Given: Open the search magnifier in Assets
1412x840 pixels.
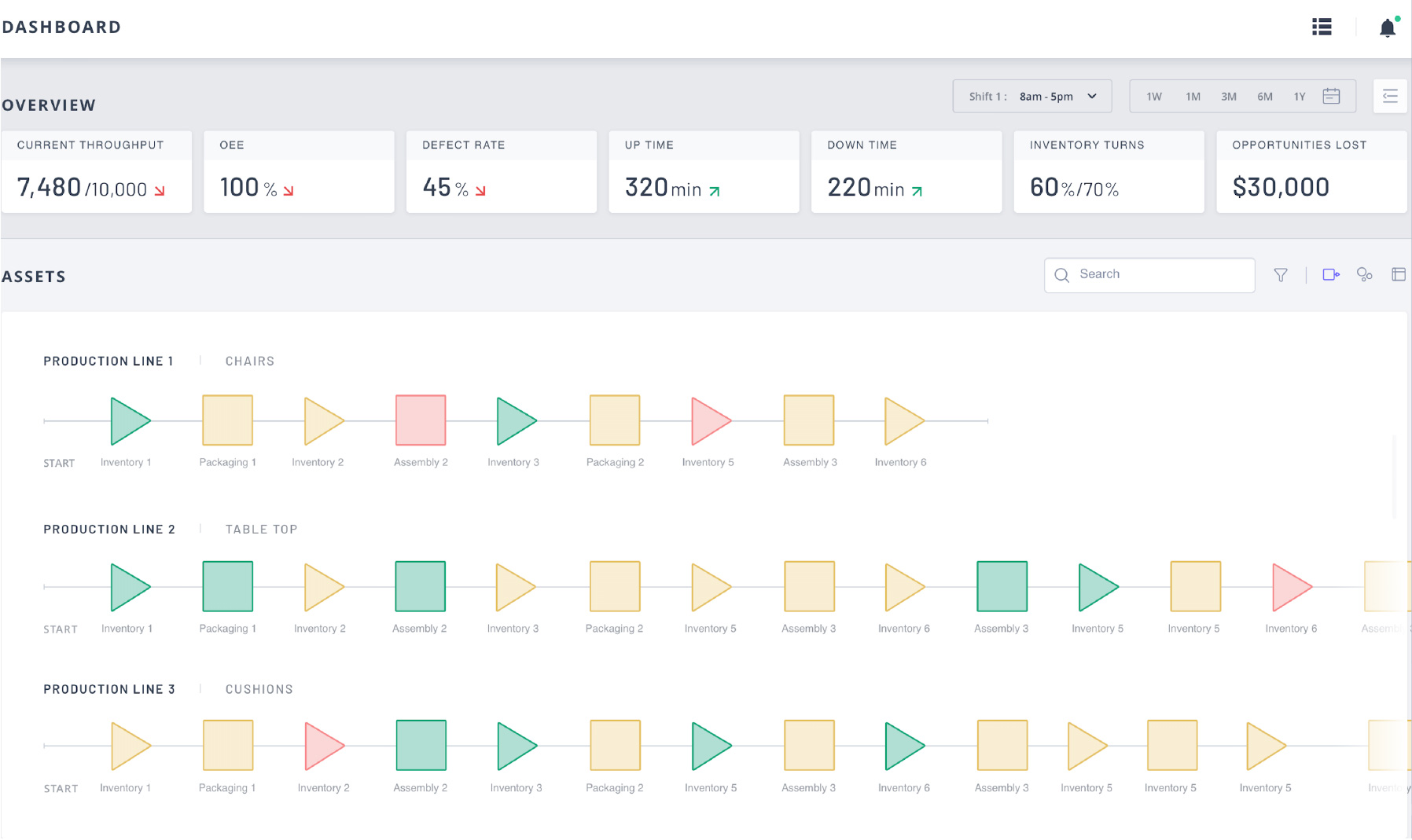Looking at the screenshot, I should [1061, 275].
